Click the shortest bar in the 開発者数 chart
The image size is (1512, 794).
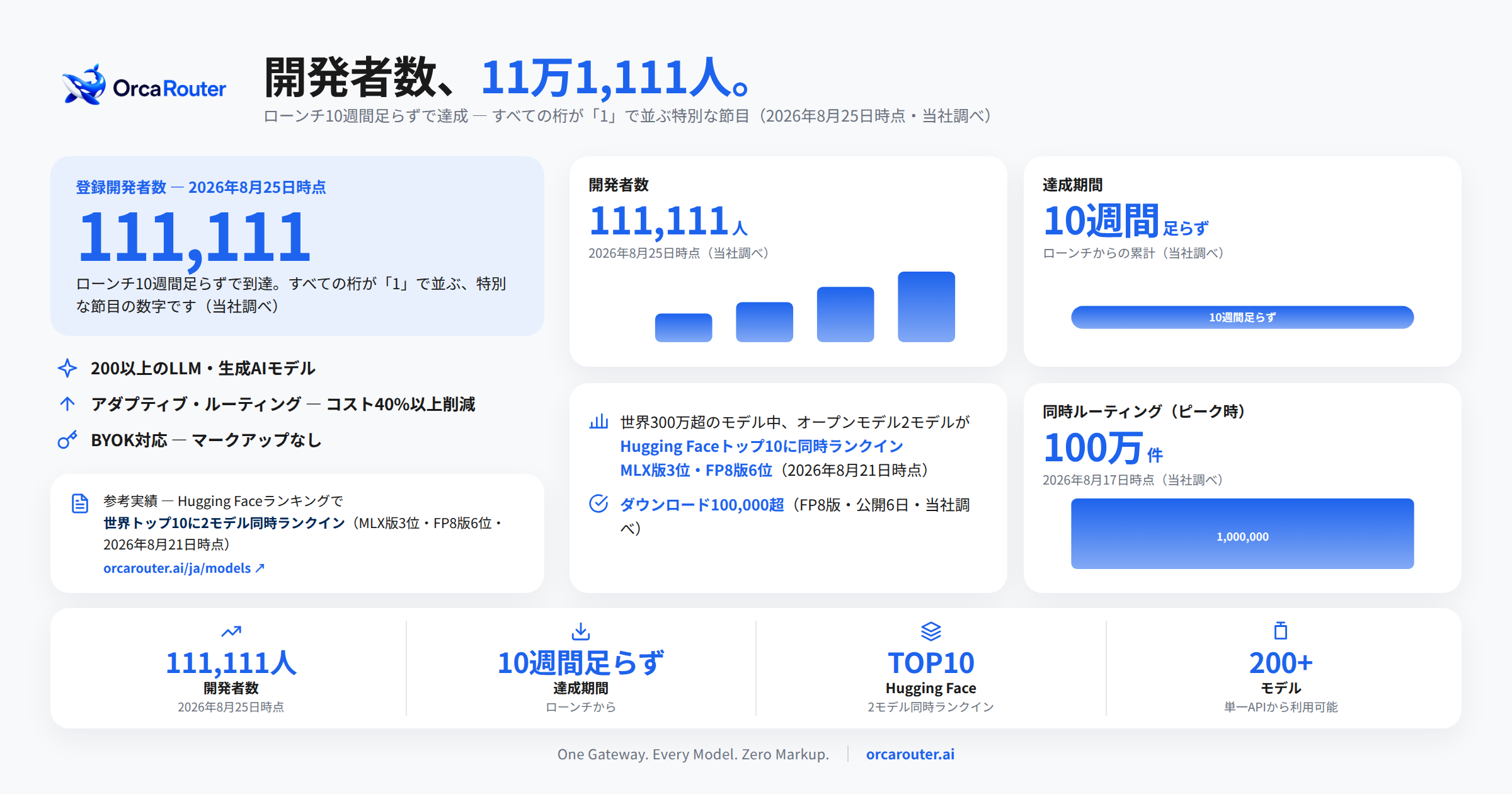(x=684, y=328)
